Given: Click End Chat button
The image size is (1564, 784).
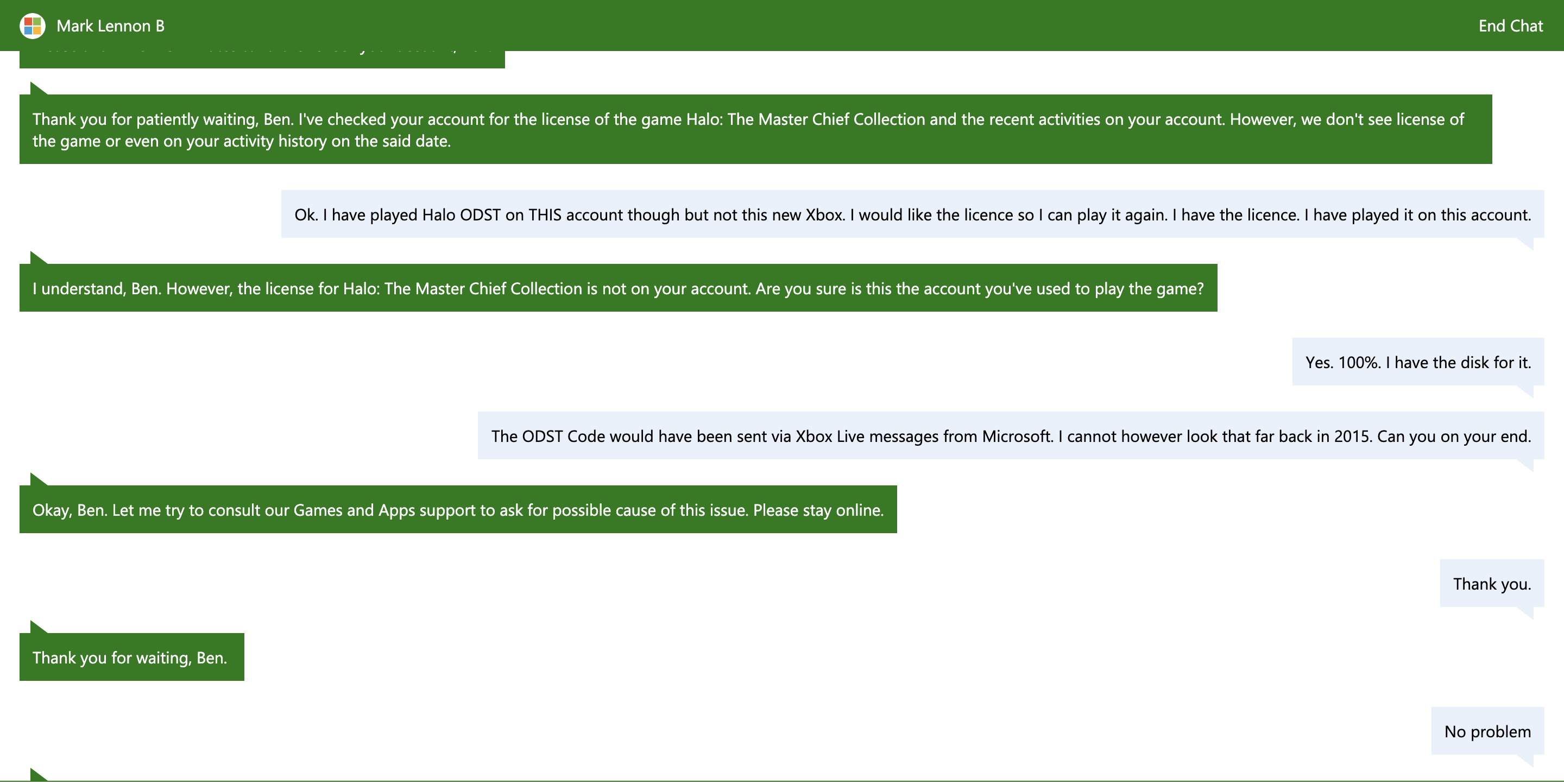Looking at the screenshot, I should point(1510,26).
